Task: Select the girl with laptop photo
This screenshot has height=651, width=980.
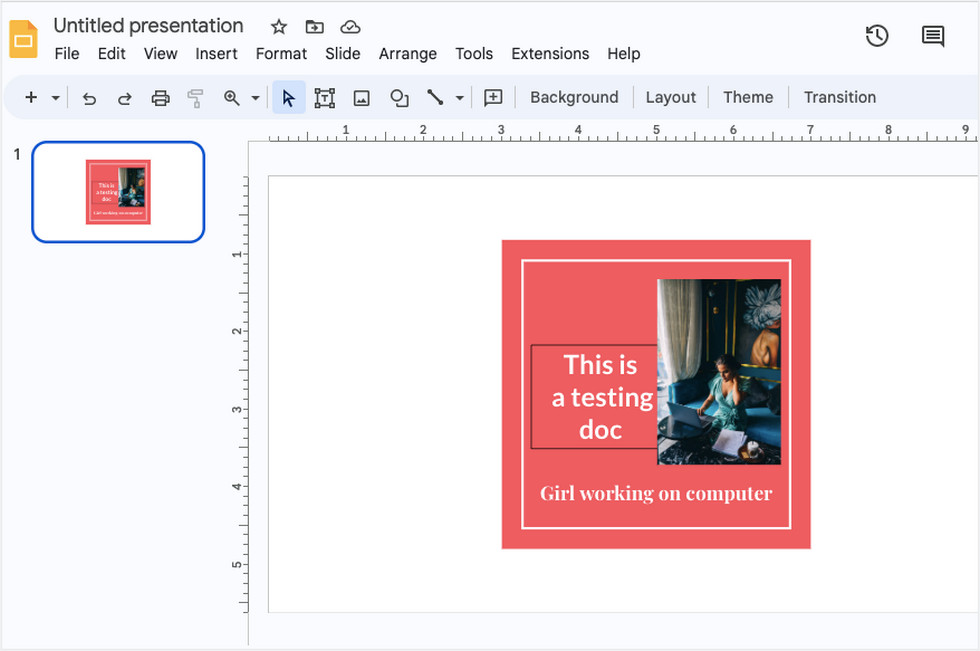Action: pyautogui.click(x=719, y=372)
